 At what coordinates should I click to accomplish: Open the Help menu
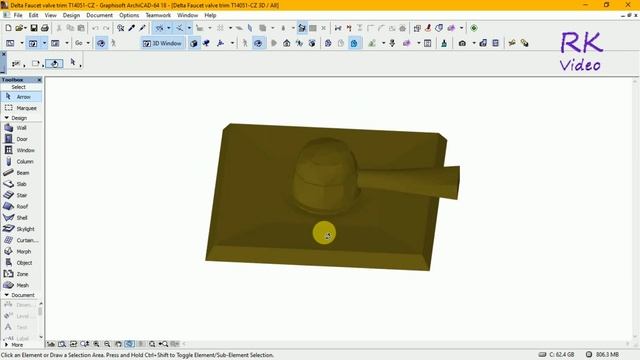tap(210, 15)
